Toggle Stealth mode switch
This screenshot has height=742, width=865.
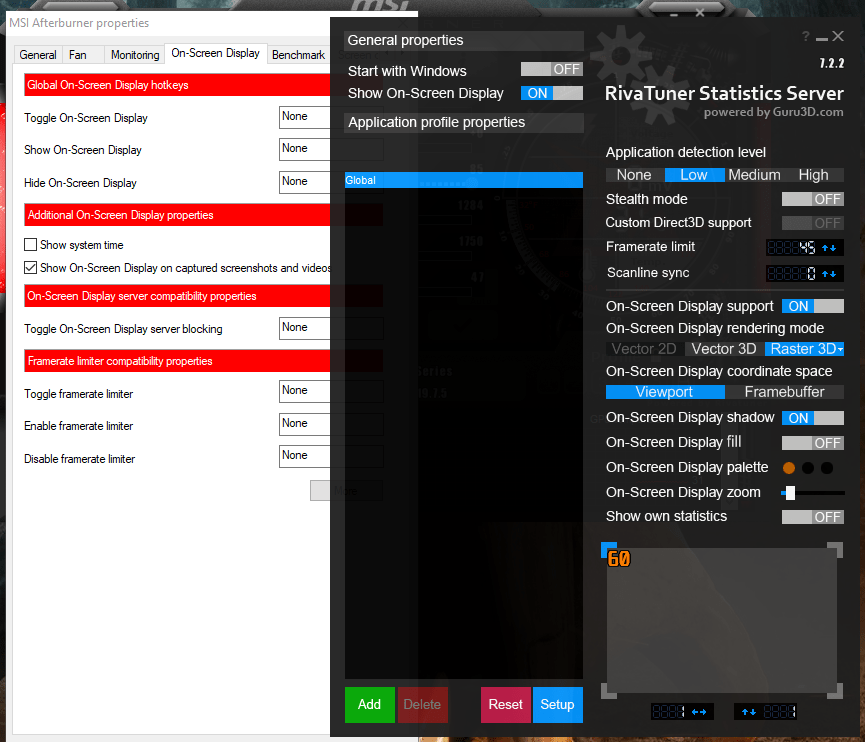click(813, 199)
